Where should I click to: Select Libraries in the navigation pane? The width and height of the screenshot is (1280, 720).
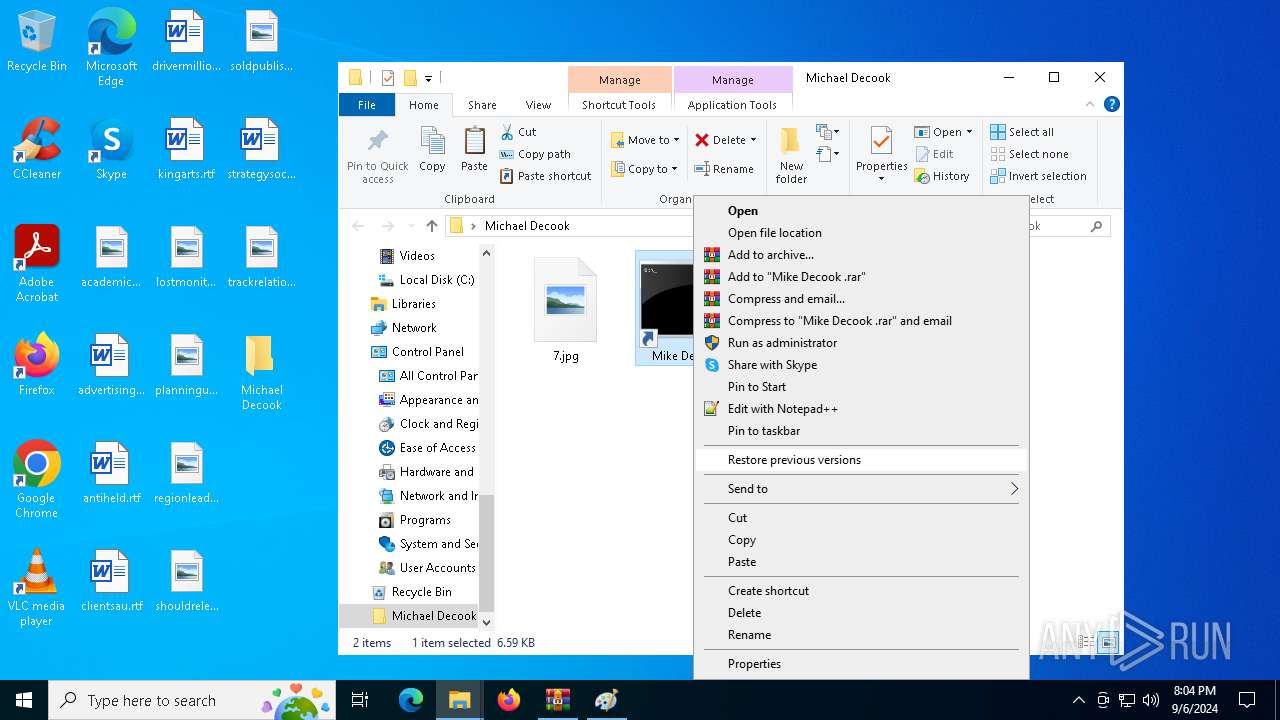tap(413, 304)
